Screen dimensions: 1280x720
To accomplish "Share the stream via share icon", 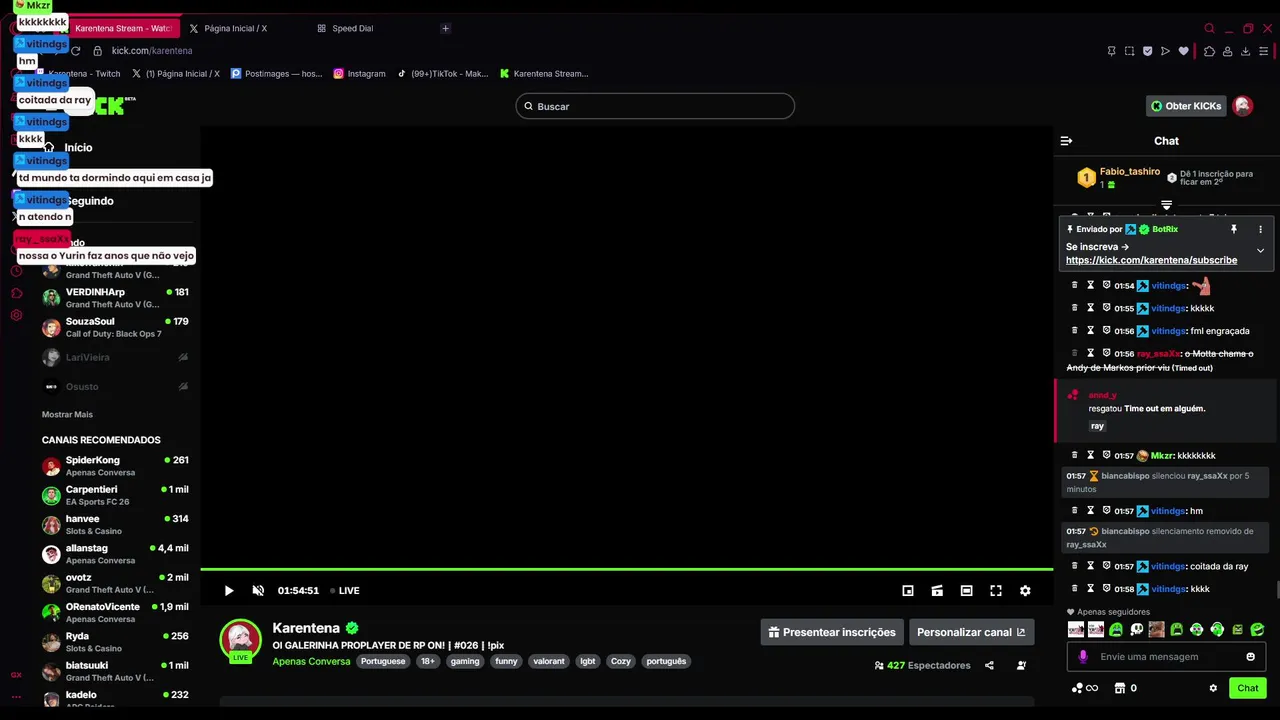I will [x=989, y=665].
